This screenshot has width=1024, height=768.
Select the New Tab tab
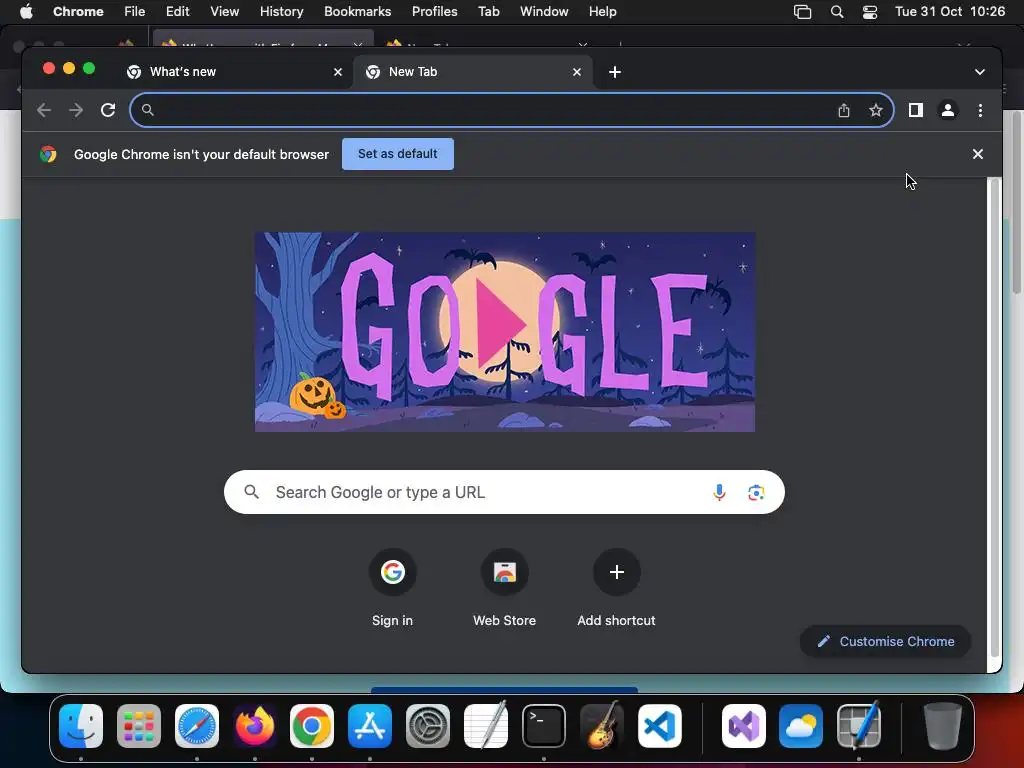[x=473, y=72]
